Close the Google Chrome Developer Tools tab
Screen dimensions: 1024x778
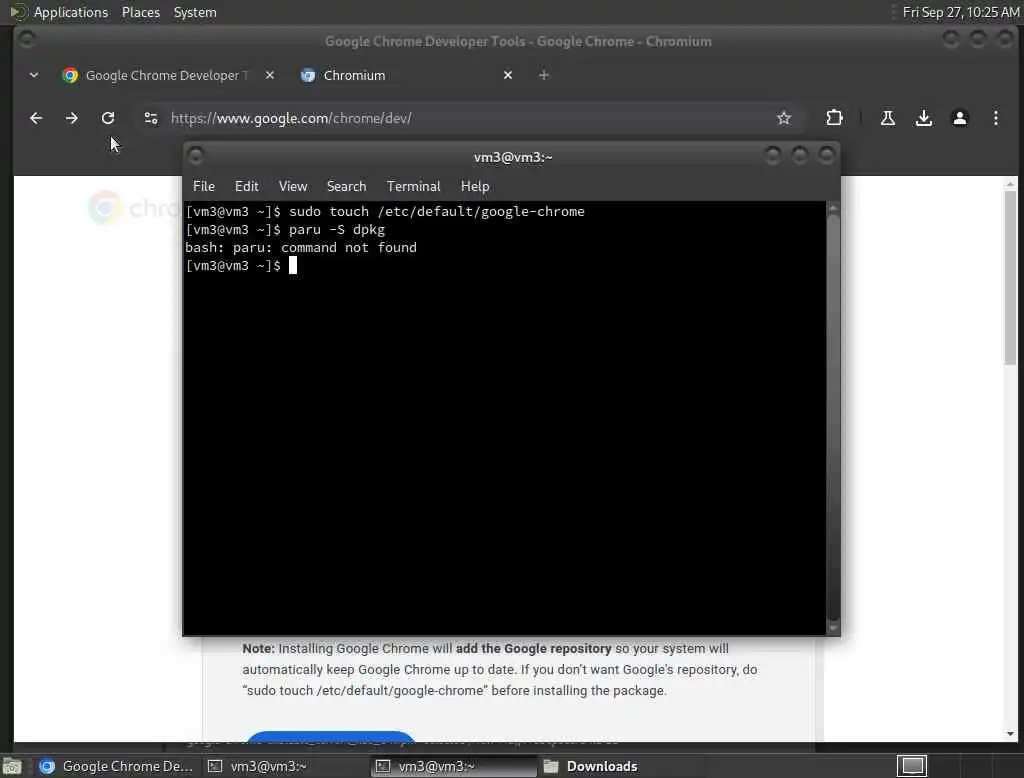pyautogui.click(x=270, y=75)
